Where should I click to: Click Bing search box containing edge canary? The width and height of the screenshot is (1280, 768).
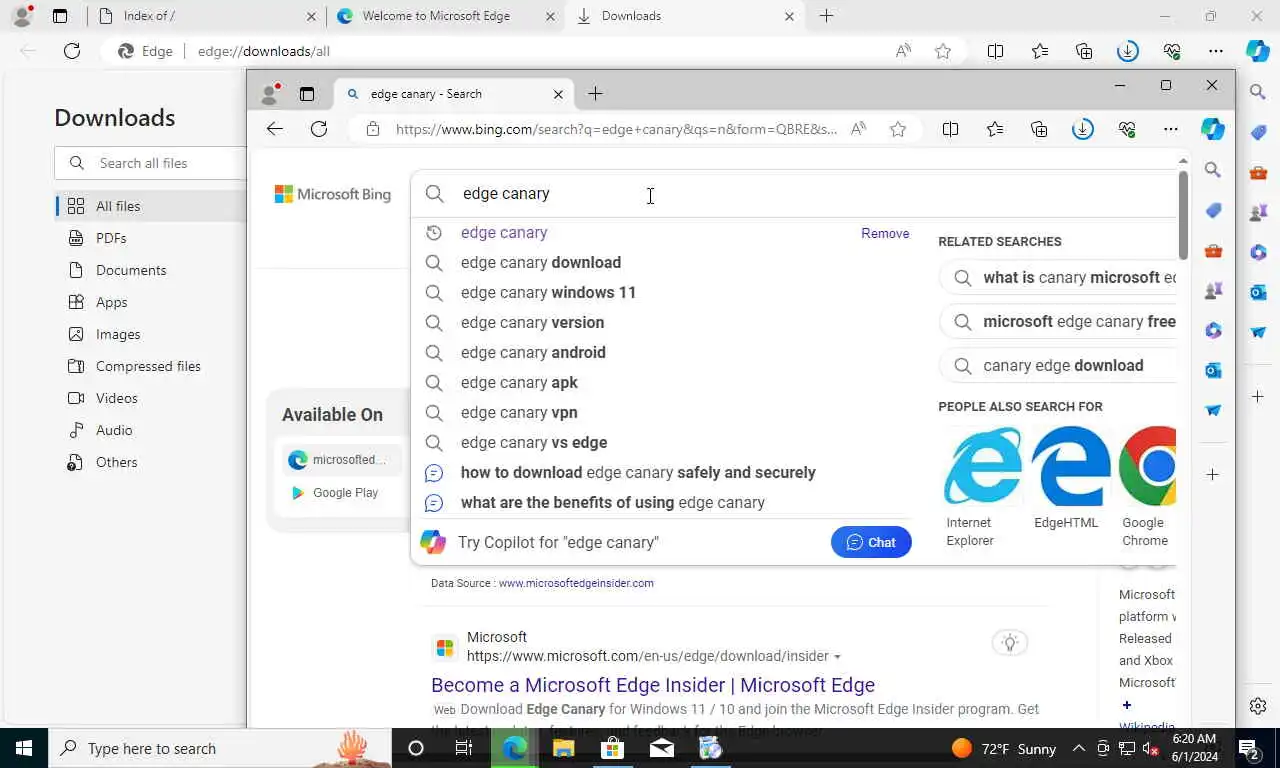[795, 194]
